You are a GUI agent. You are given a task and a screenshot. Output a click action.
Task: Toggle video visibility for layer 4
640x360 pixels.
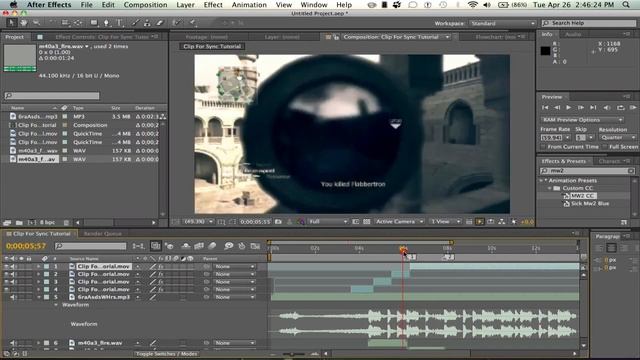(x=6, y=289)
